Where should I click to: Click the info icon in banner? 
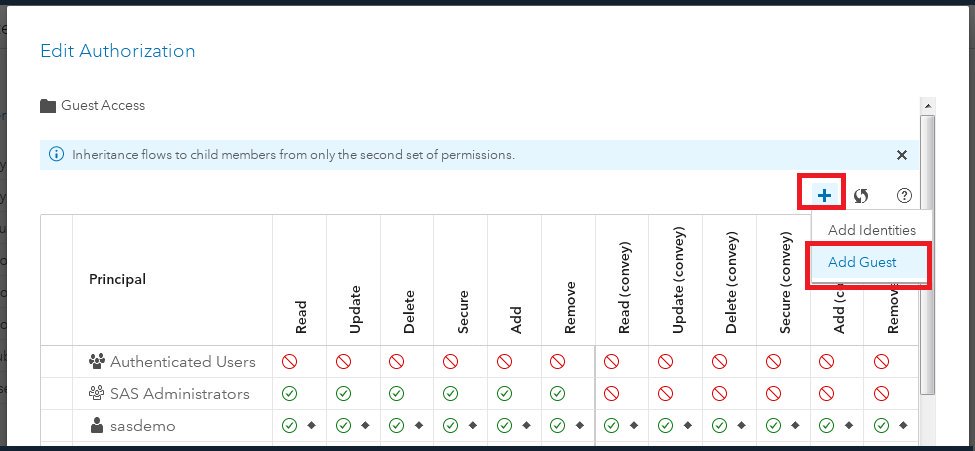click(57, 154)
